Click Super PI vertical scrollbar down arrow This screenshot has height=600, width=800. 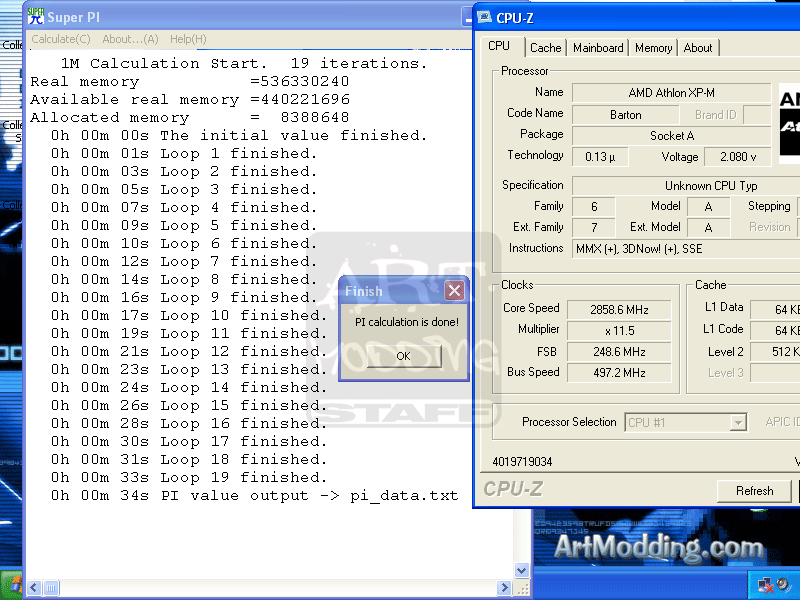(x=521, y=570)
